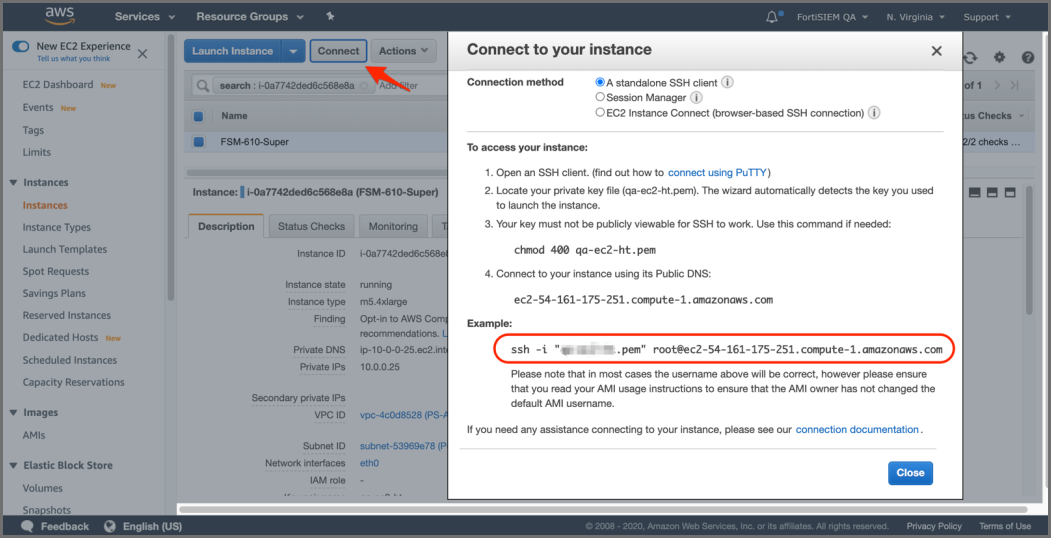Open the Resource Groups dropdown
Viewport: 1051px width, 538px height.
249,17
